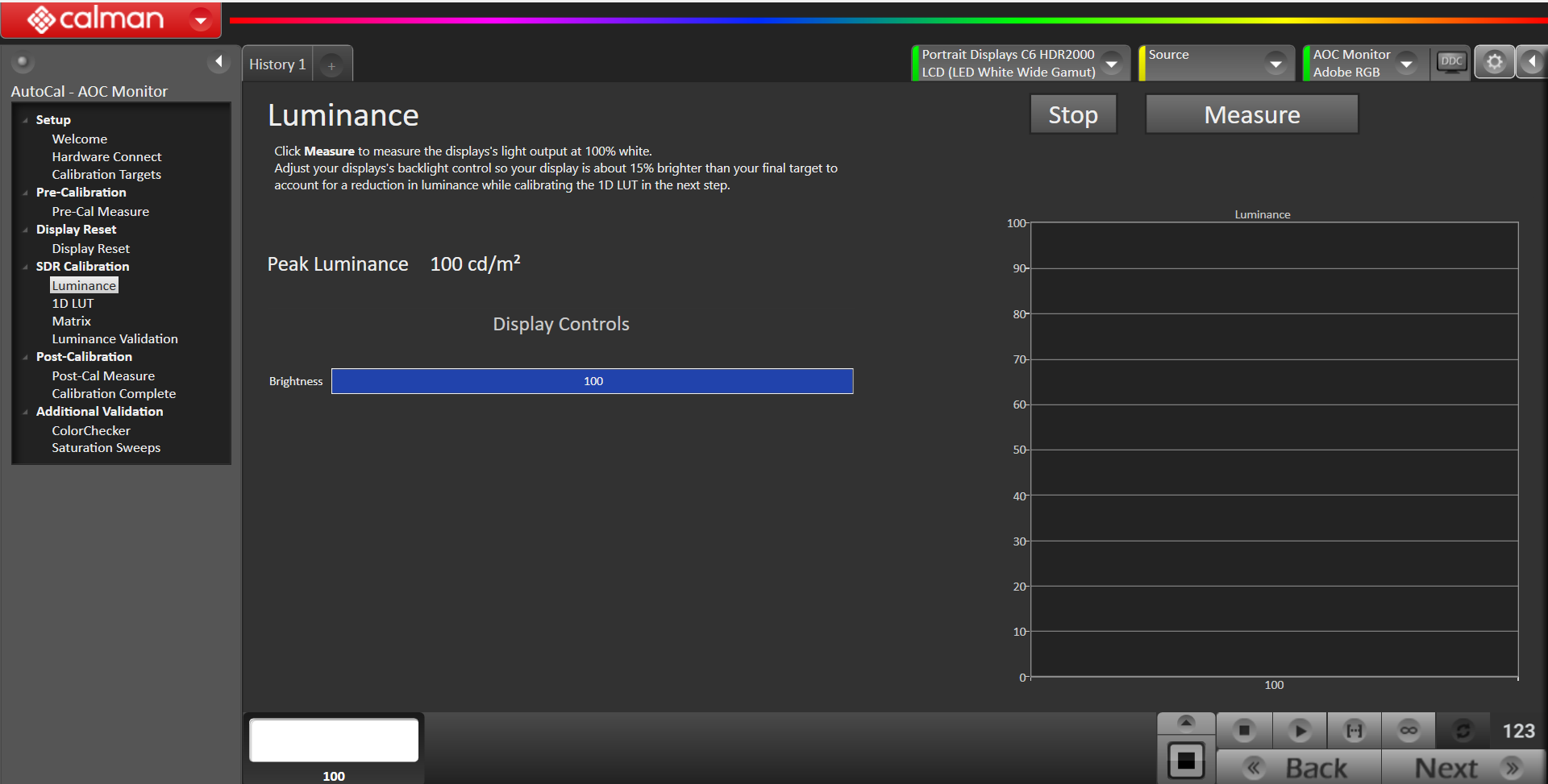Viewport: 1548px width, 784px height.
Task: Click the Luminance chart area
Action: [x=1274, y=450]
